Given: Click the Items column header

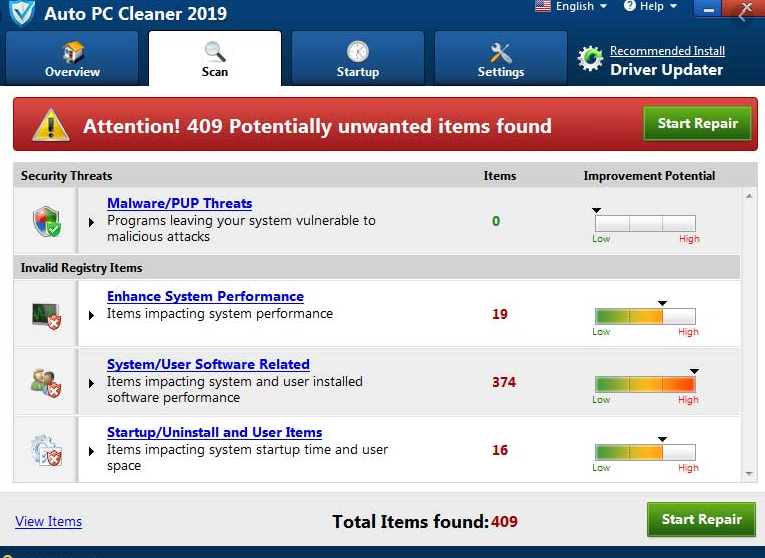Looking at the screenshot, I should [500, 176].
